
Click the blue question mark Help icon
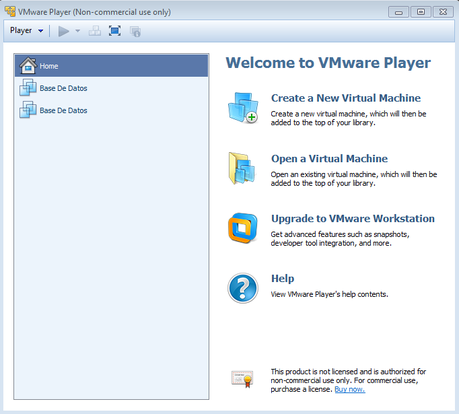pos(243,288)
